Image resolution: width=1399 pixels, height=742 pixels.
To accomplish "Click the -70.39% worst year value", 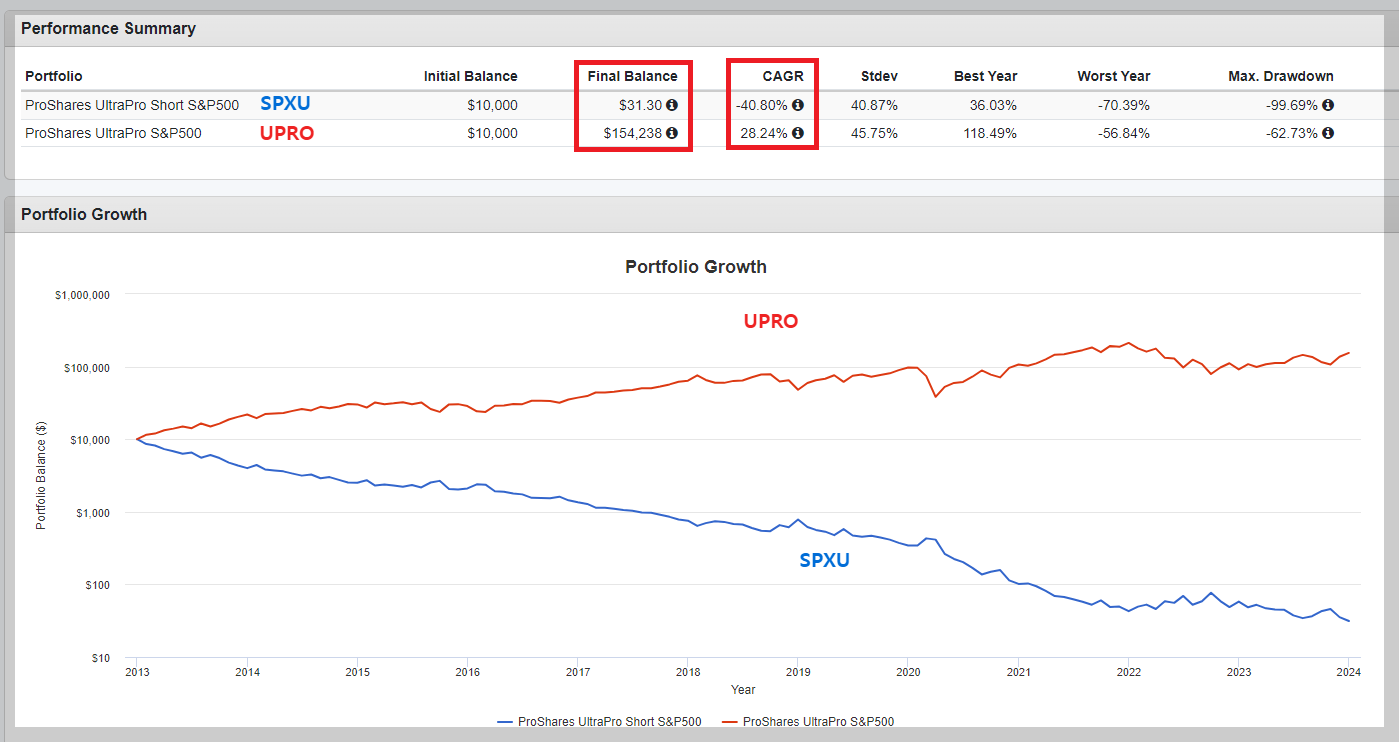I will pos(1124,105).
